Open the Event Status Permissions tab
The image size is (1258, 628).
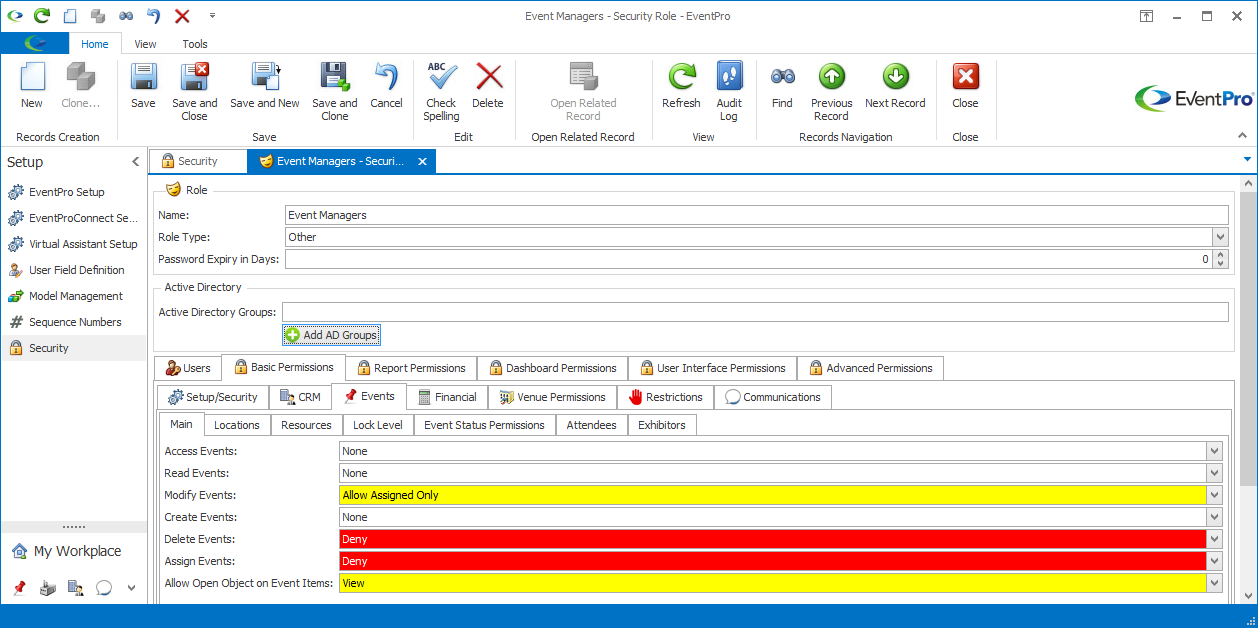point(484,425)
